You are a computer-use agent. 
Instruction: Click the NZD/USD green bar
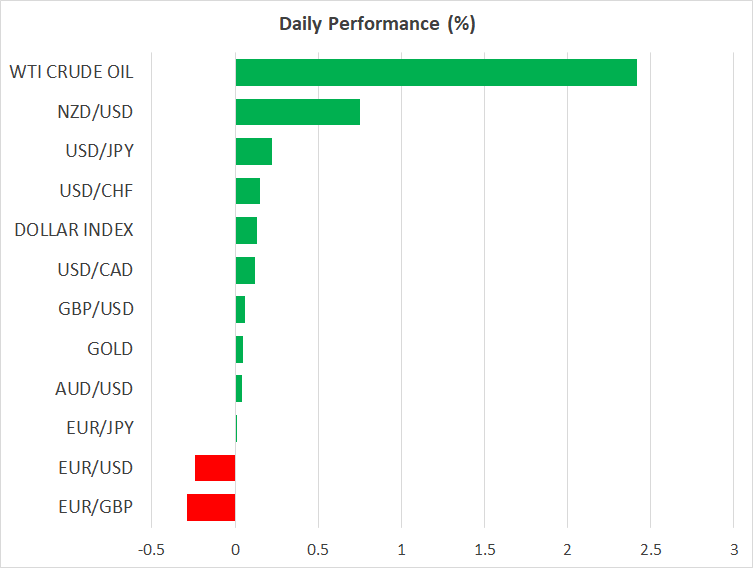click(297, 112)
